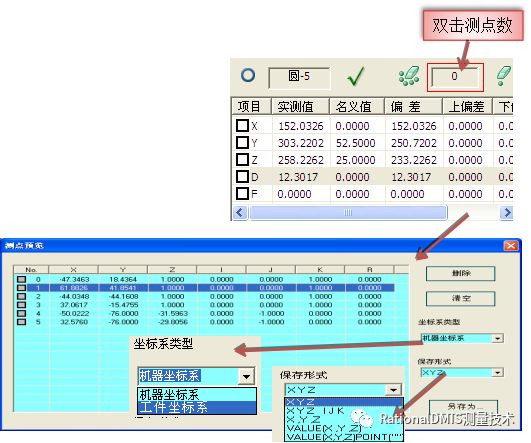Click the 项目 column header
The image size is (531, 443).
click(x=251, y=106)
